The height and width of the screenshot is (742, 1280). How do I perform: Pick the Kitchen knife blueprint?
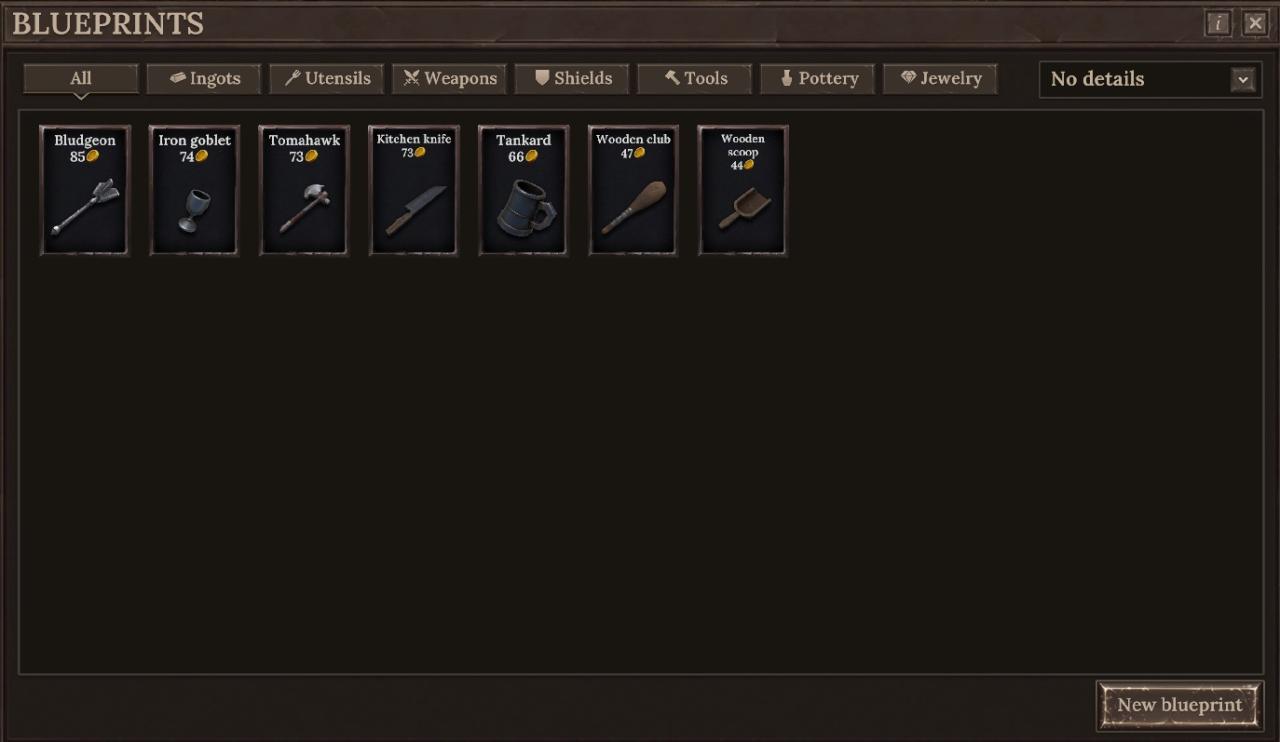414,190
